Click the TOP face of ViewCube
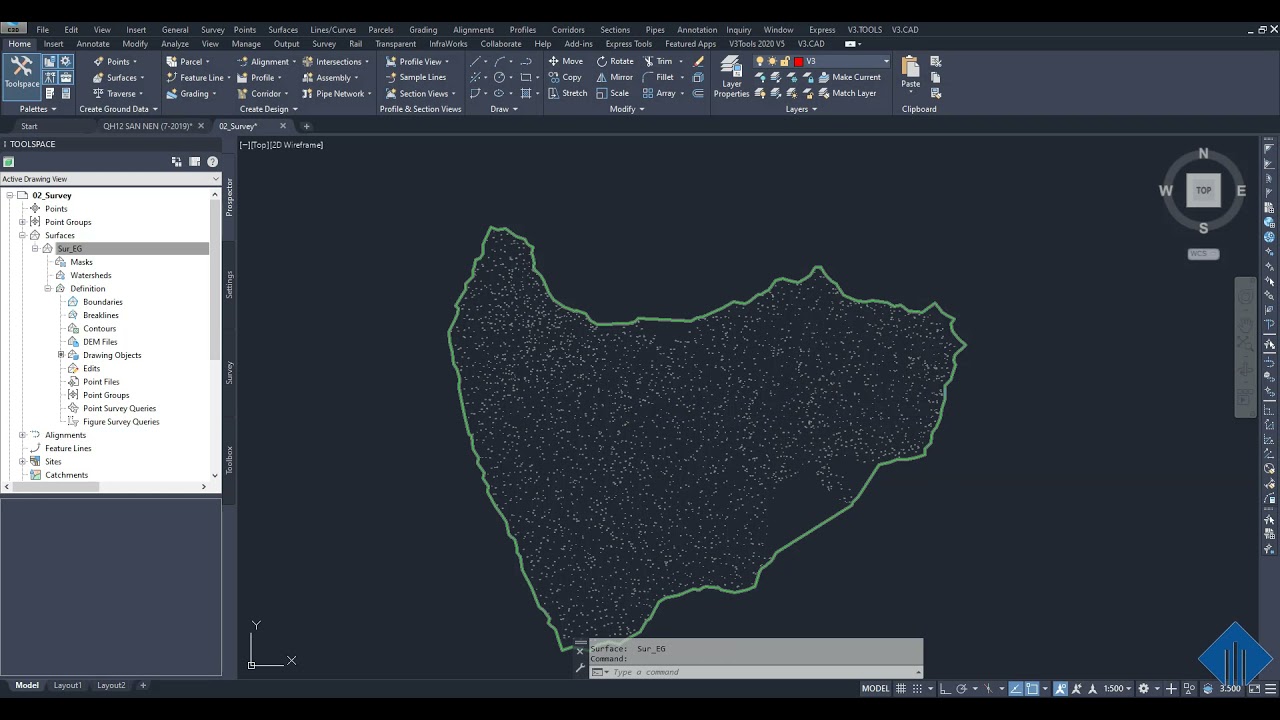The image size is (1280, 720). (1203, 190)
